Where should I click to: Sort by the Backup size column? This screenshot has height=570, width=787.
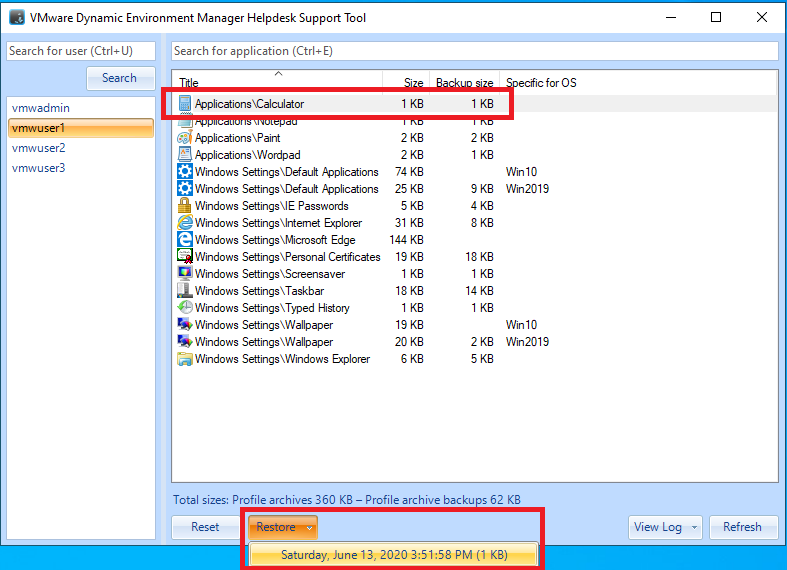[x=464, y=83]
